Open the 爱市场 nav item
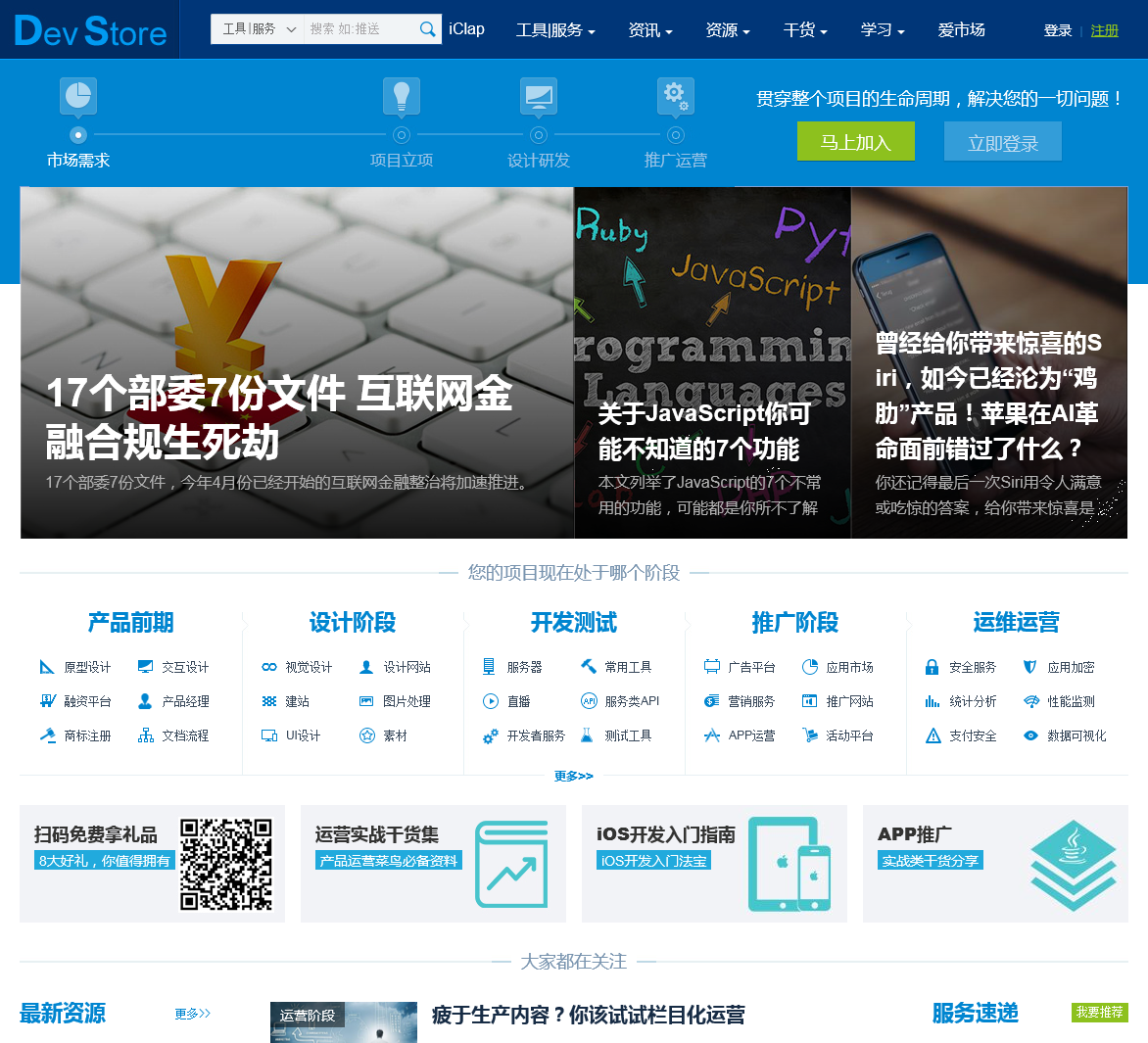 click(961, 30)
